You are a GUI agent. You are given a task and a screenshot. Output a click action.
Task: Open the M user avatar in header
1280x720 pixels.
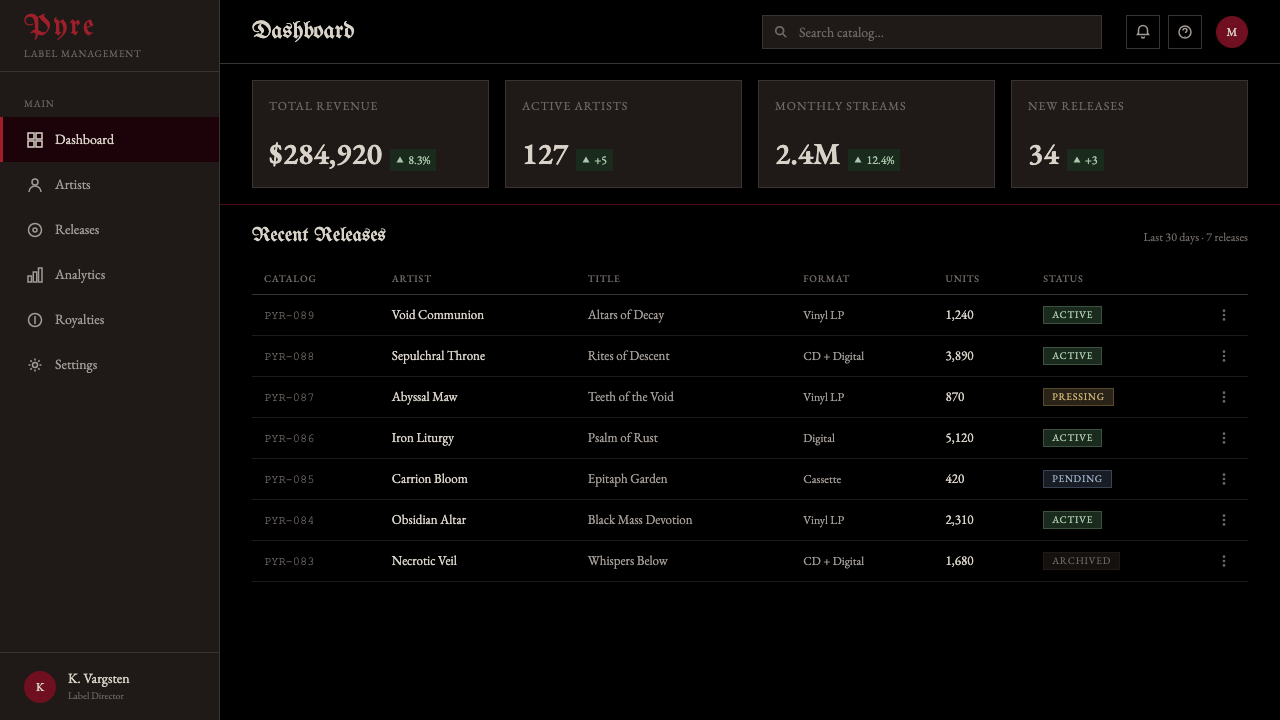click(x=1232, y=32)
